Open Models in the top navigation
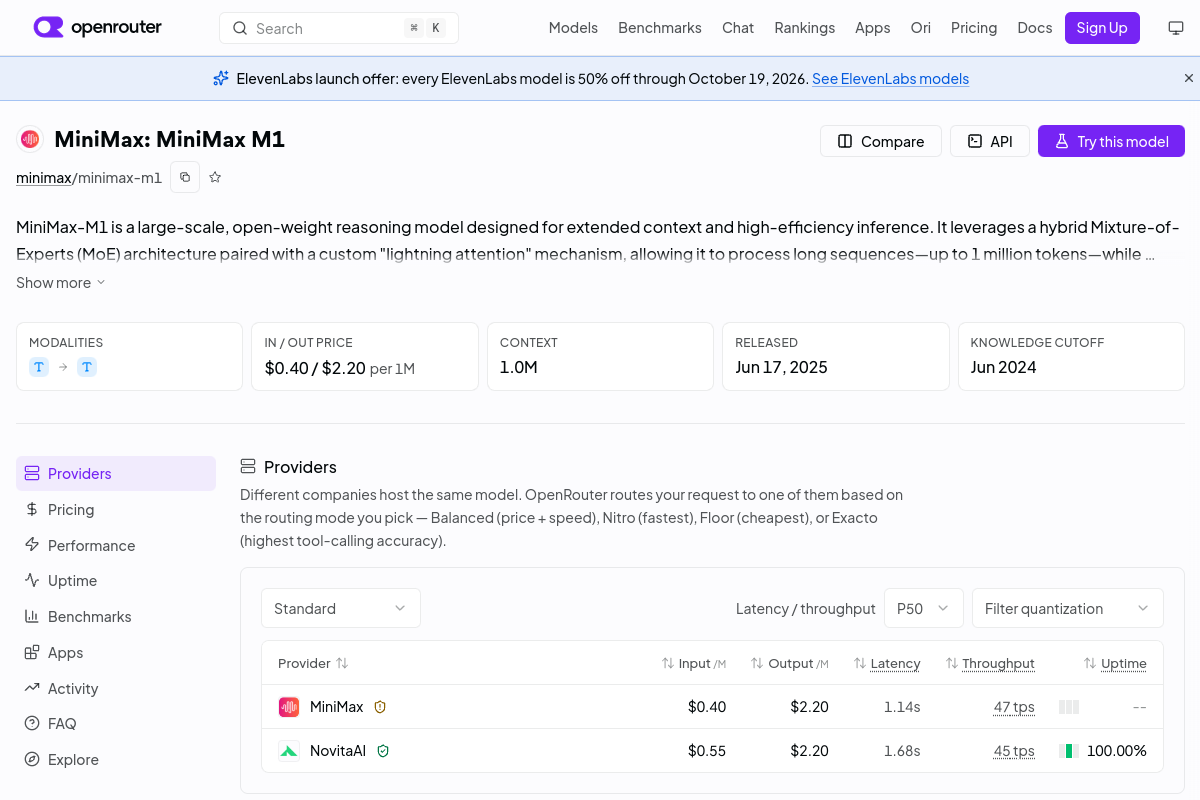The width and height of the screenshot is (1200, 800). (x=573, y=28)
